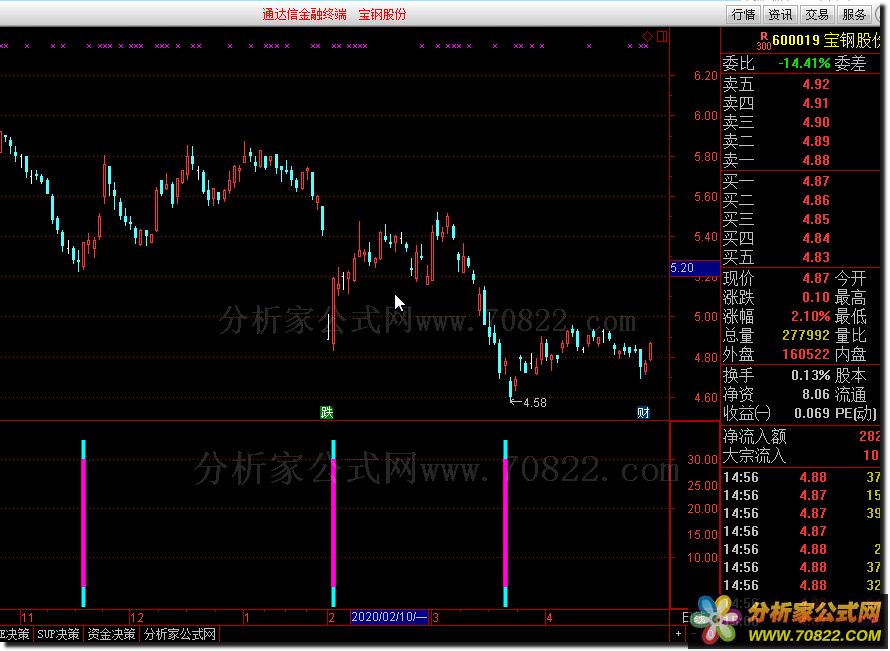
Task: Click the blue 5.20 price axis label
Action: point(695,268)
